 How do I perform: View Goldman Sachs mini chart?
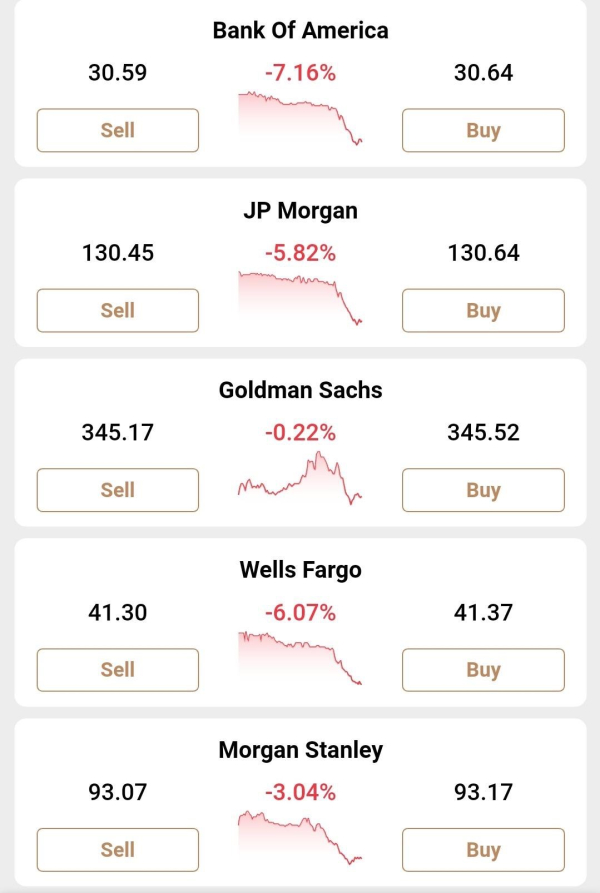(300, 478)
